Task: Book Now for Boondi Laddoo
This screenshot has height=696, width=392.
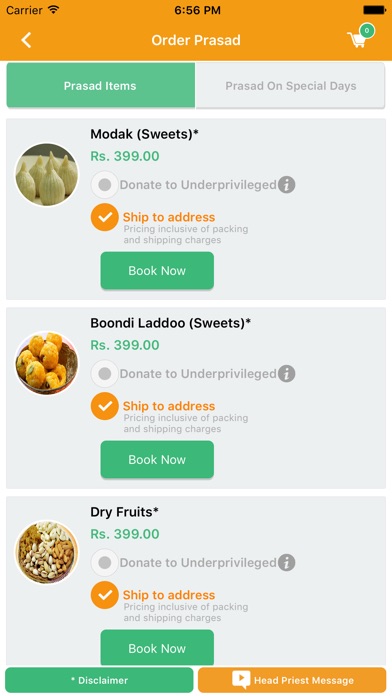Action: (x=157, y=459)
